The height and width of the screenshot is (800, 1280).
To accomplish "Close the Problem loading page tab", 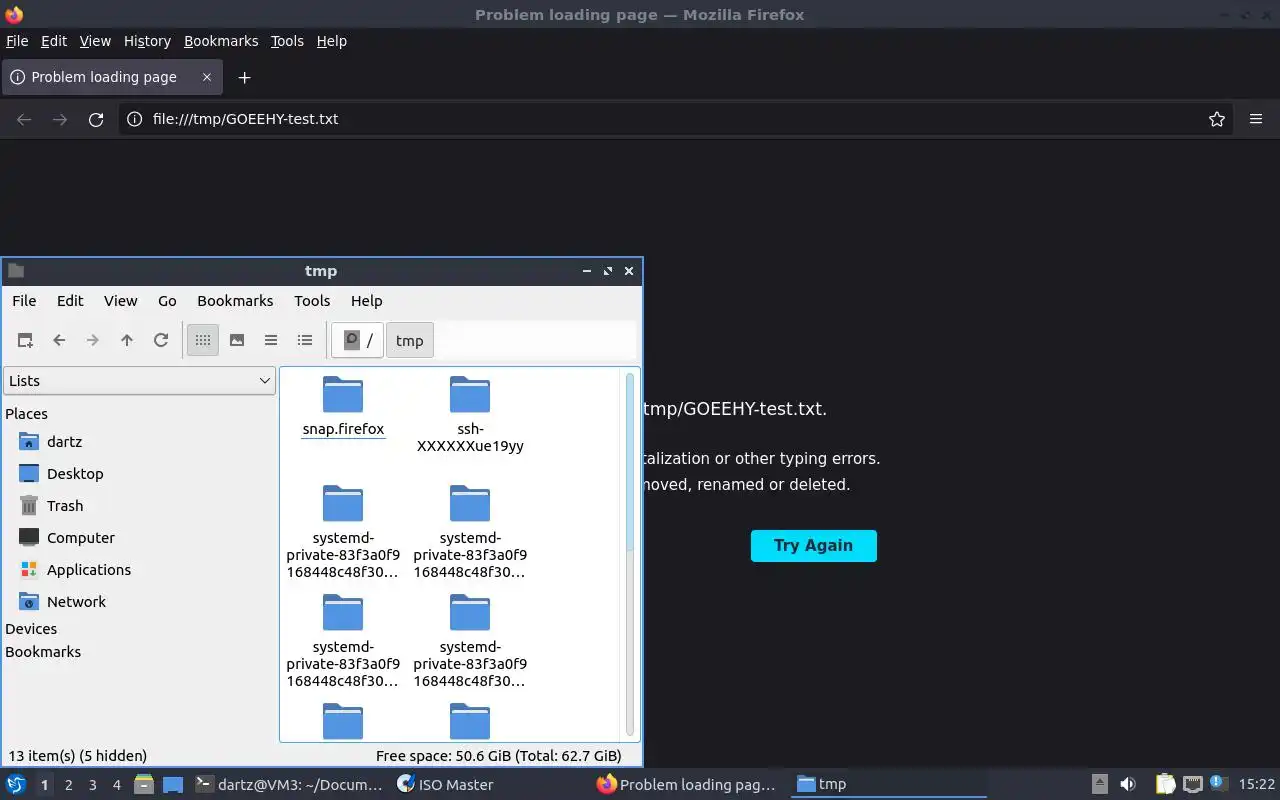I will pos(207,77).
